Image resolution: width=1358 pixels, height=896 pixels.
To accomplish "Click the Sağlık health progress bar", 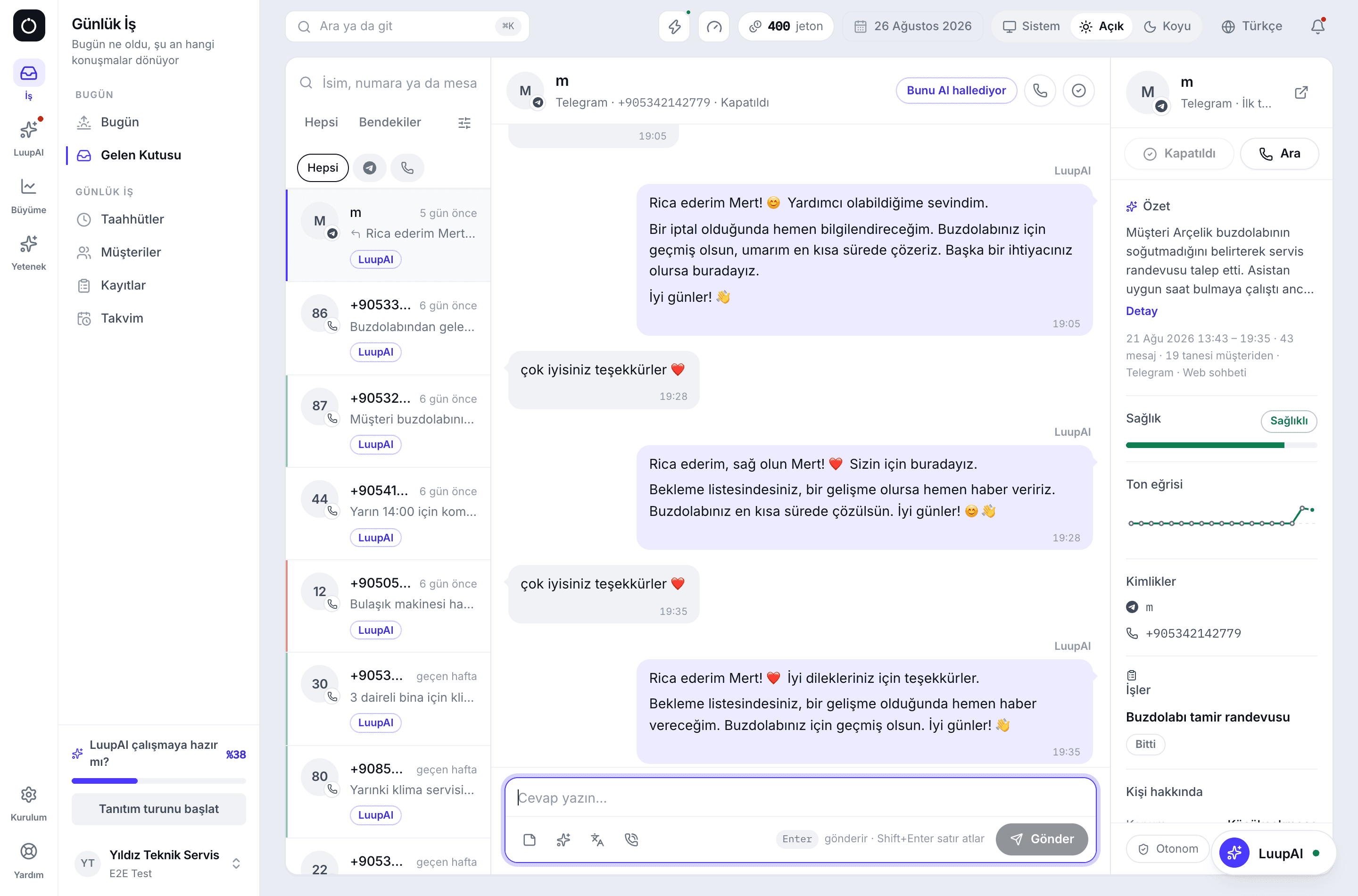I will (x=1221, y=445).
